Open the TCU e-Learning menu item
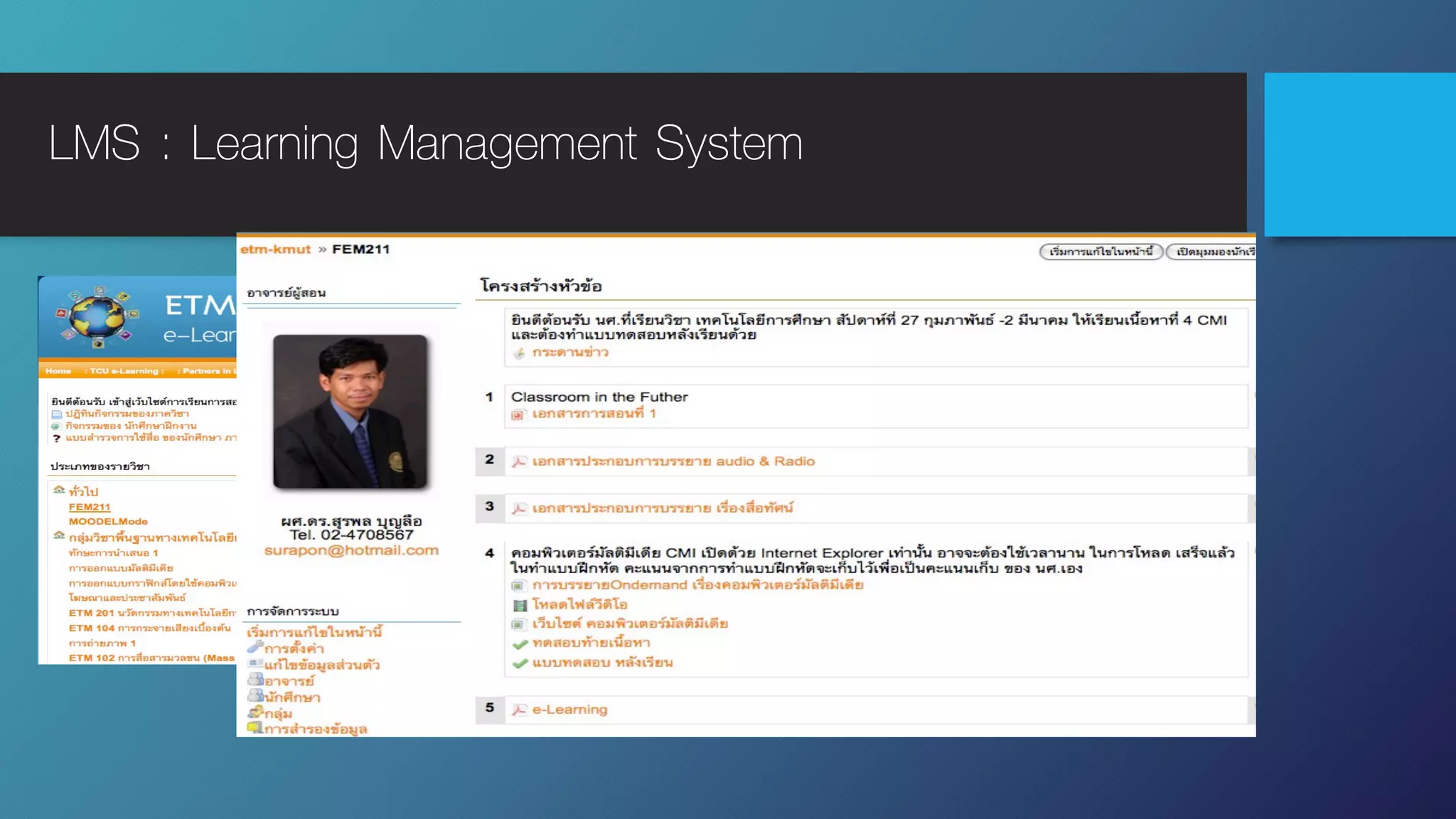 click(126, 371)
